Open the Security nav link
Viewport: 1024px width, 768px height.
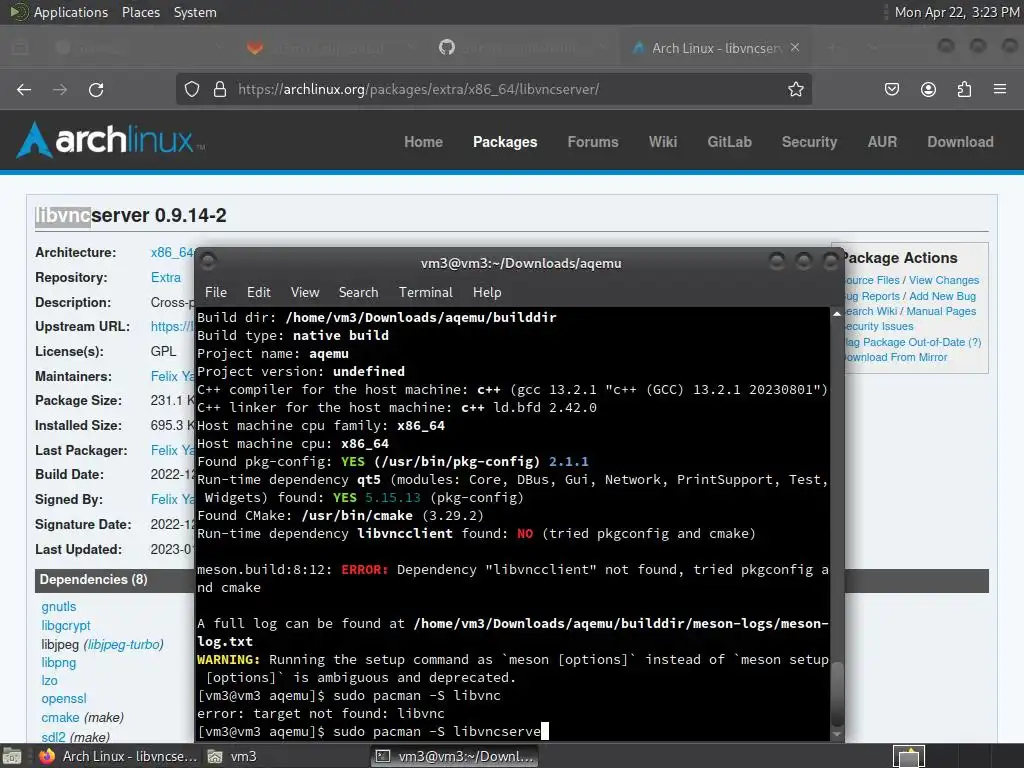tap(809, 142)
